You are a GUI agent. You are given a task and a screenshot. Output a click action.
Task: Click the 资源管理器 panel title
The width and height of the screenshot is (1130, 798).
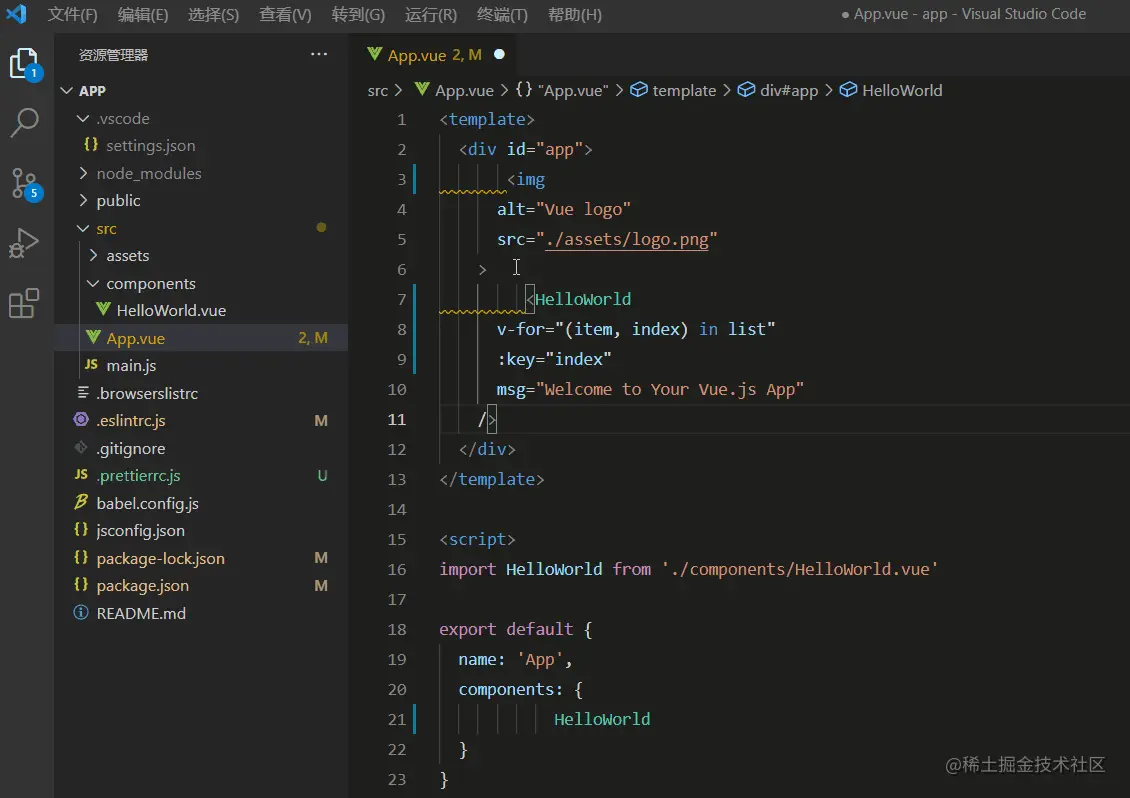point(113,55)
